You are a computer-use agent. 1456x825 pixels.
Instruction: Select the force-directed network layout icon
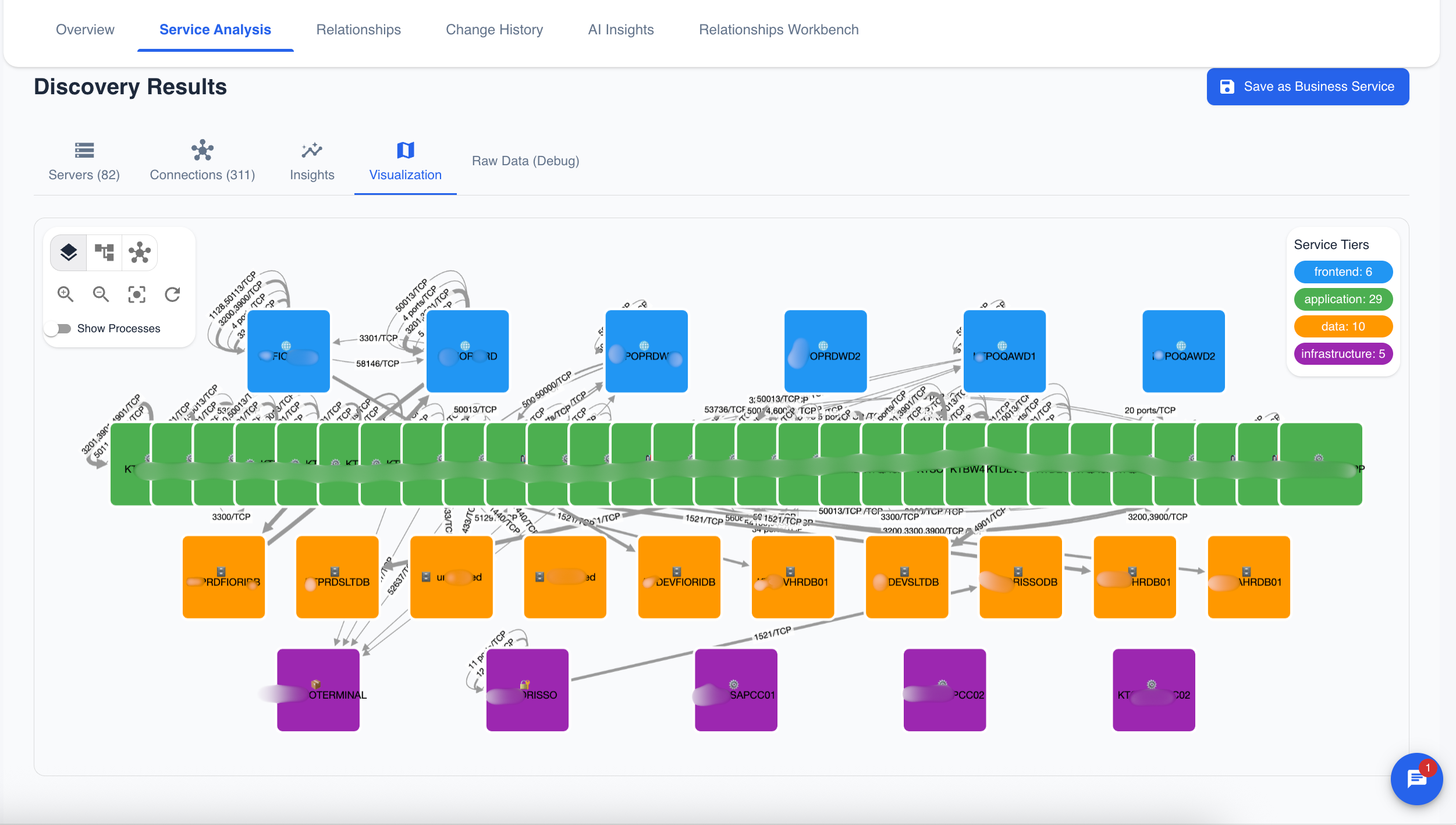(x=139, y=253)
